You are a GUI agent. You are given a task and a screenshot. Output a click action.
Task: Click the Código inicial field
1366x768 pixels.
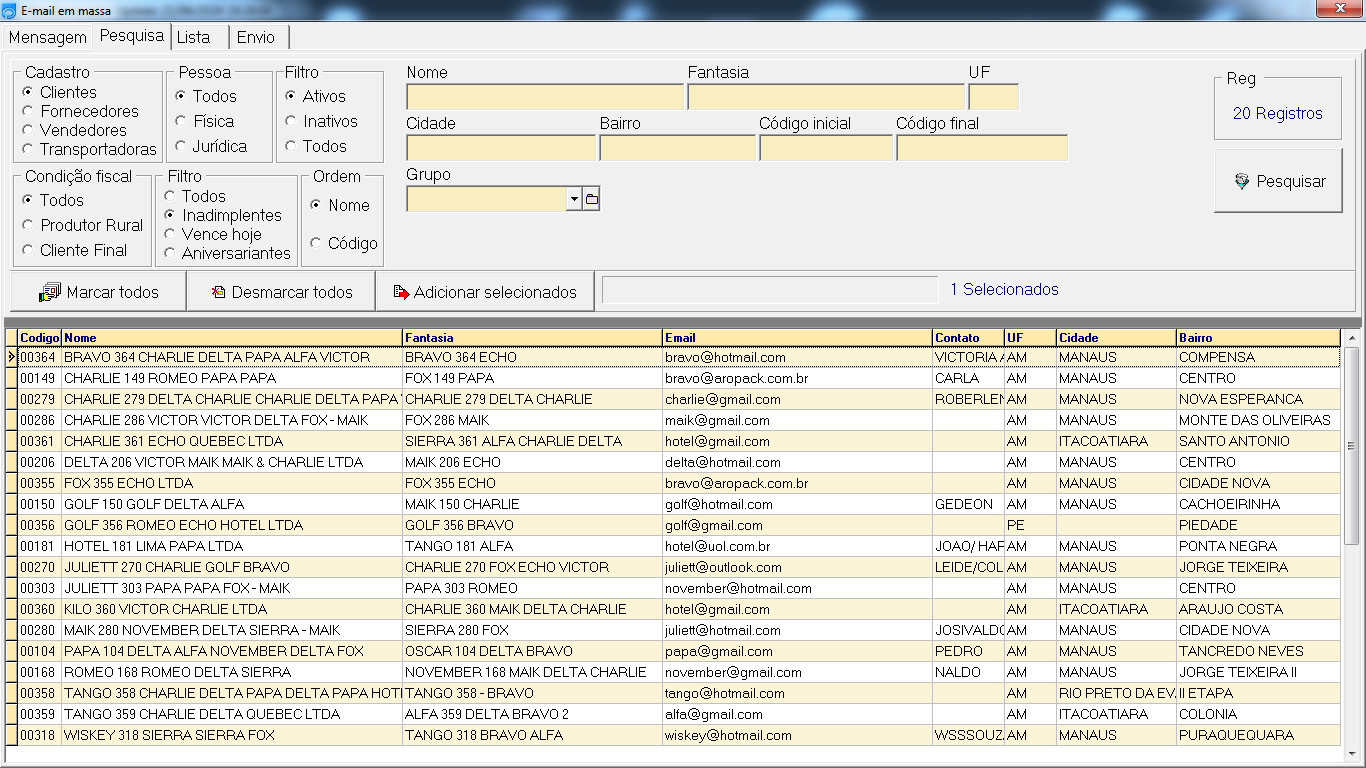point(826,148)
